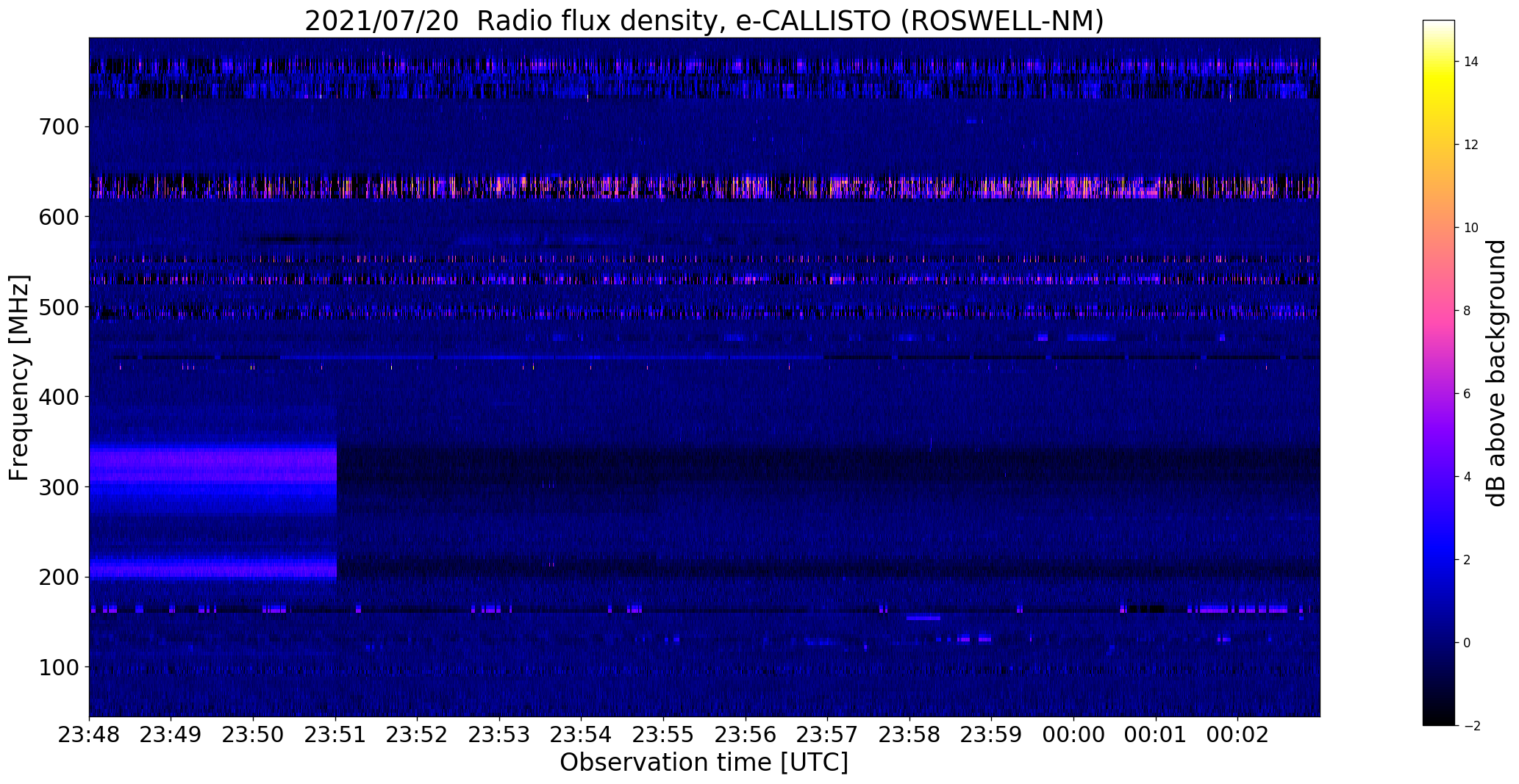This screenshot has height=784, width=1519.
Task: Click the 'Frequency [MHz]' axis label
Action: pos(20,378)
